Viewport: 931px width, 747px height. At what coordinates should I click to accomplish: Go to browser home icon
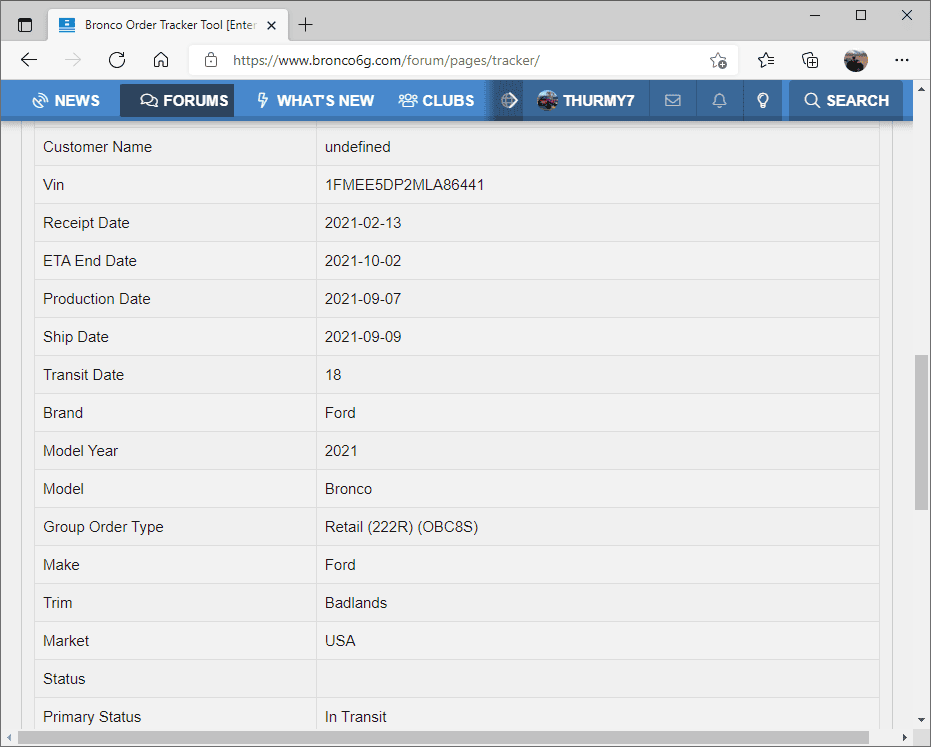pos(161,60)
